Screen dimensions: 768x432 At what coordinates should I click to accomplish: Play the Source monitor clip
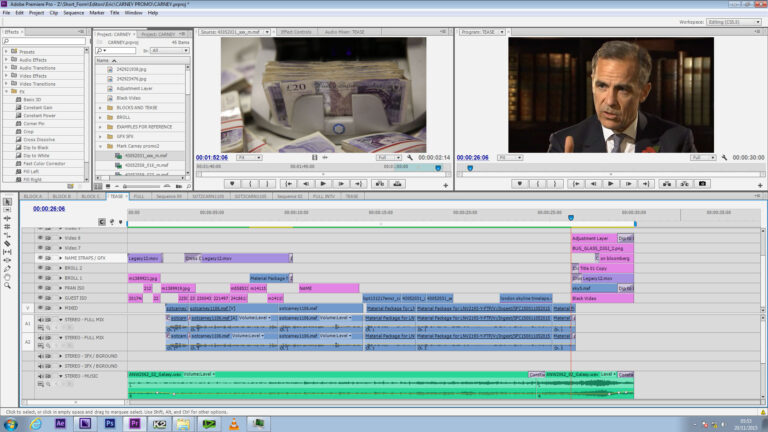pos(323,184)
